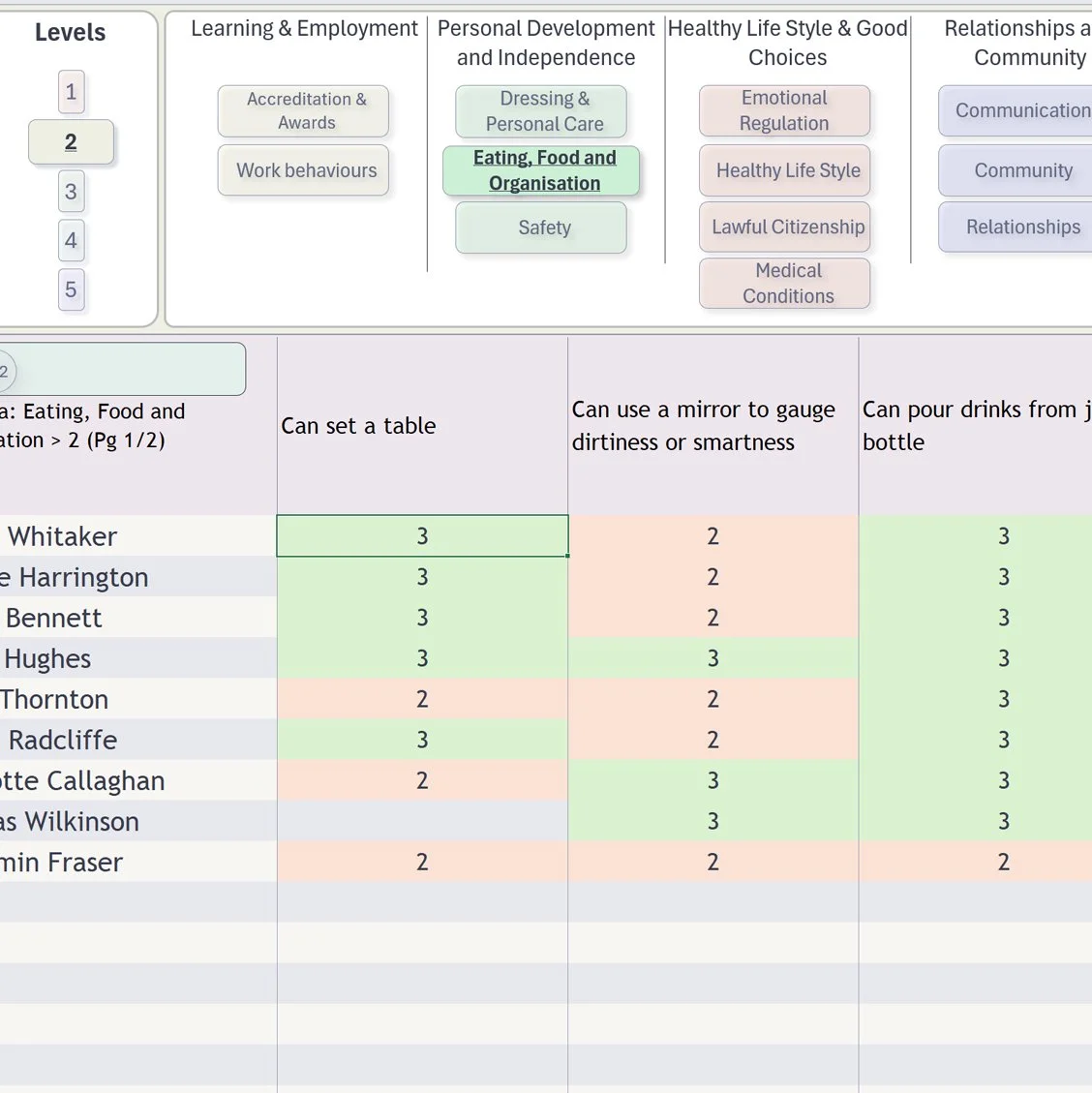Select Fraser's name cell
The width and height of the screenshot is (1092, 1093).
tap(138, 863)
